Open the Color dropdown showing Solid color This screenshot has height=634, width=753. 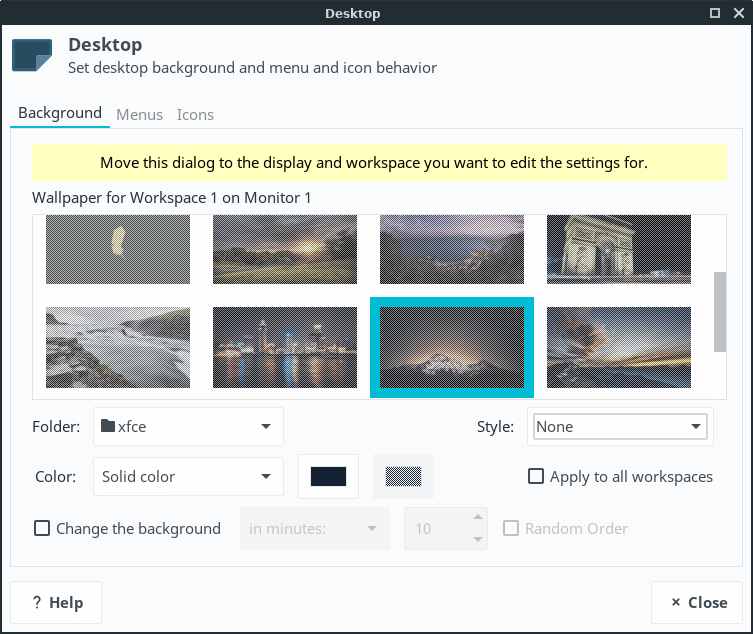(188, 477)
